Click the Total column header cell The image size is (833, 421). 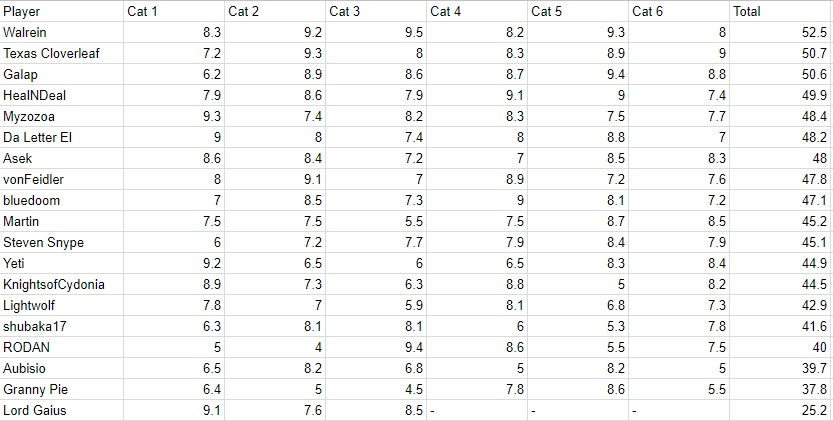tap(780, 12)
